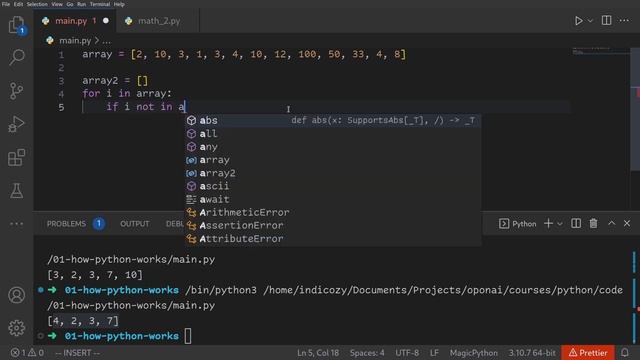
Task: Open the Selection menu
Action: coord(37,4)
